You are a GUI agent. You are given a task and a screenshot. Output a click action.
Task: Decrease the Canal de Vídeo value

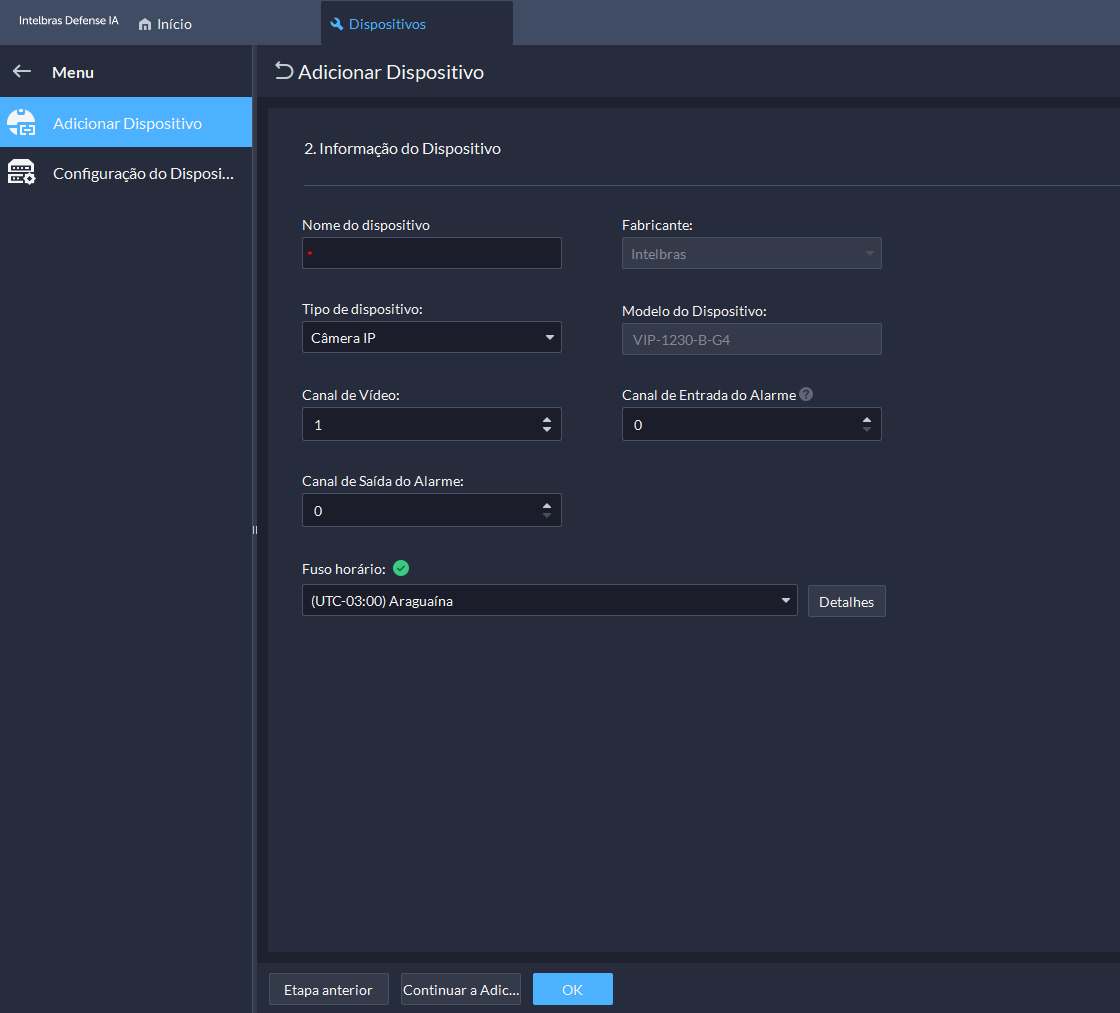547,429
